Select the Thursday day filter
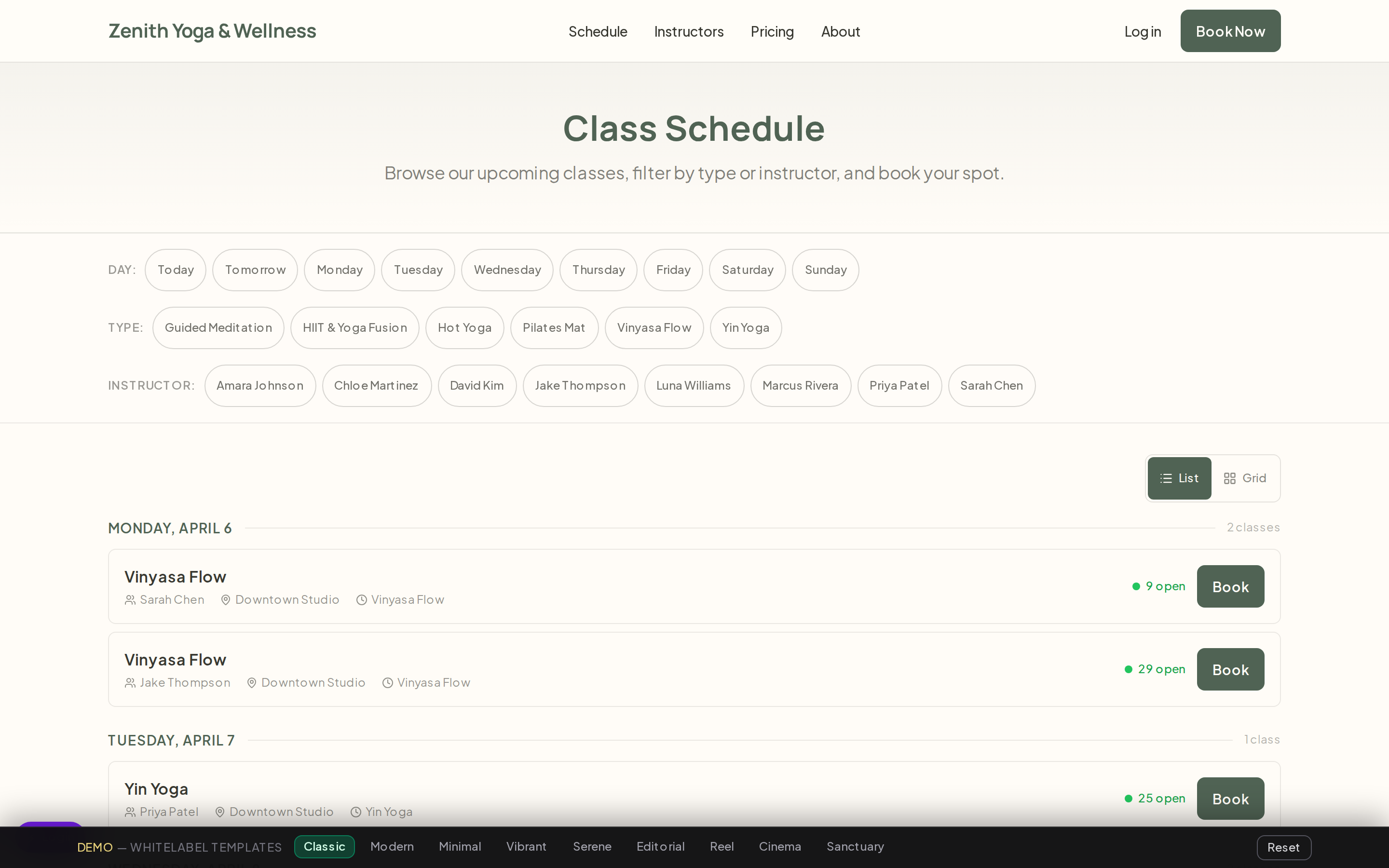1389x868 pixels. pyautogui.click(x=598, y=270)
